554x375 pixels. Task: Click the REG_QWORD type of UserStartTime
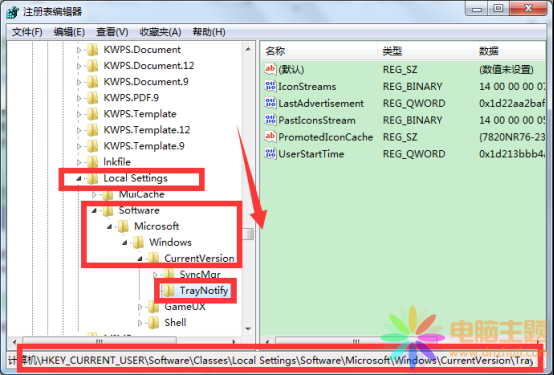pyautogui.click(x=414, y=154)
